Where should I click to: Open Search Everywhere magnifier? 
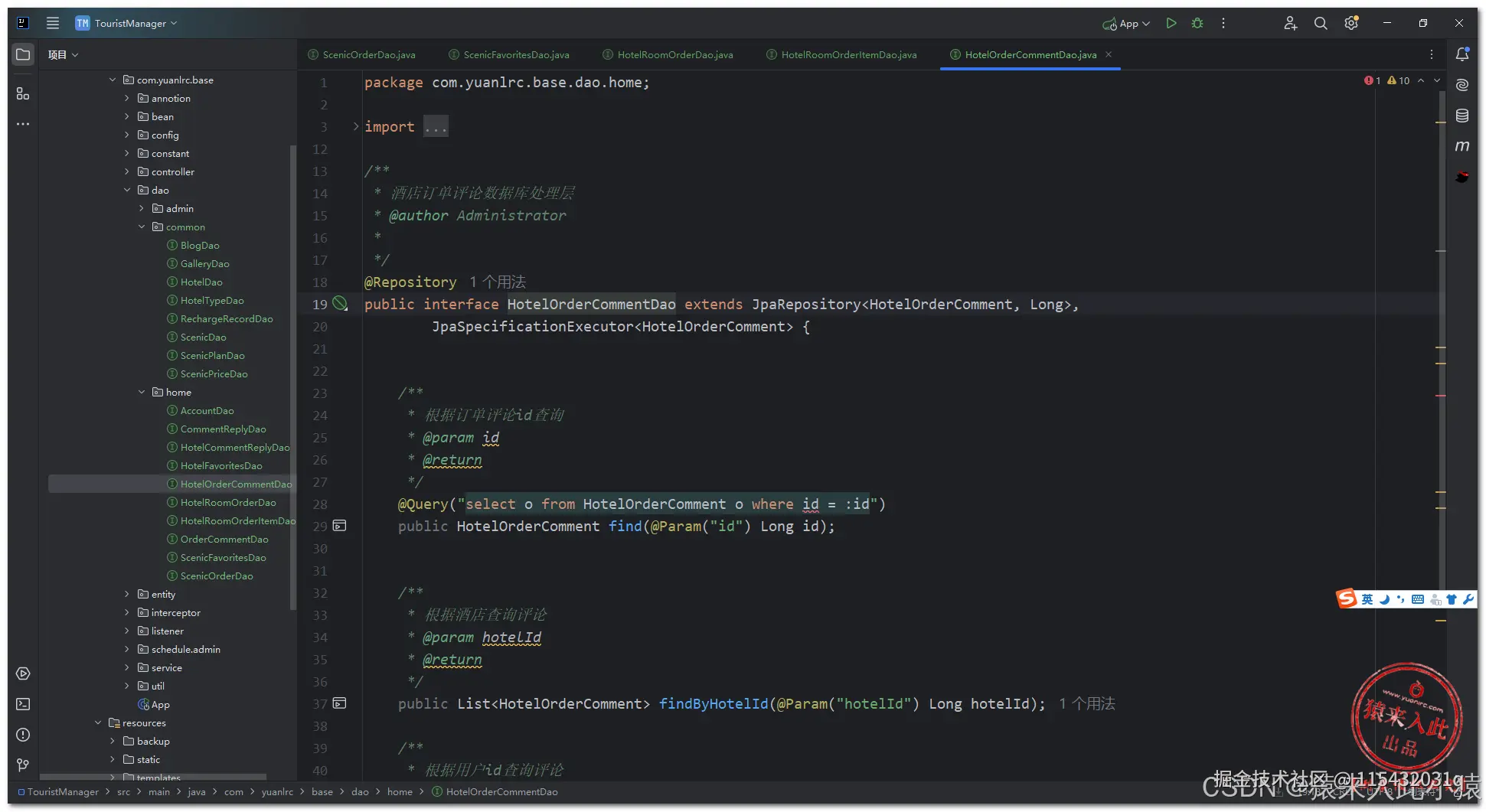pos(1321,23)
